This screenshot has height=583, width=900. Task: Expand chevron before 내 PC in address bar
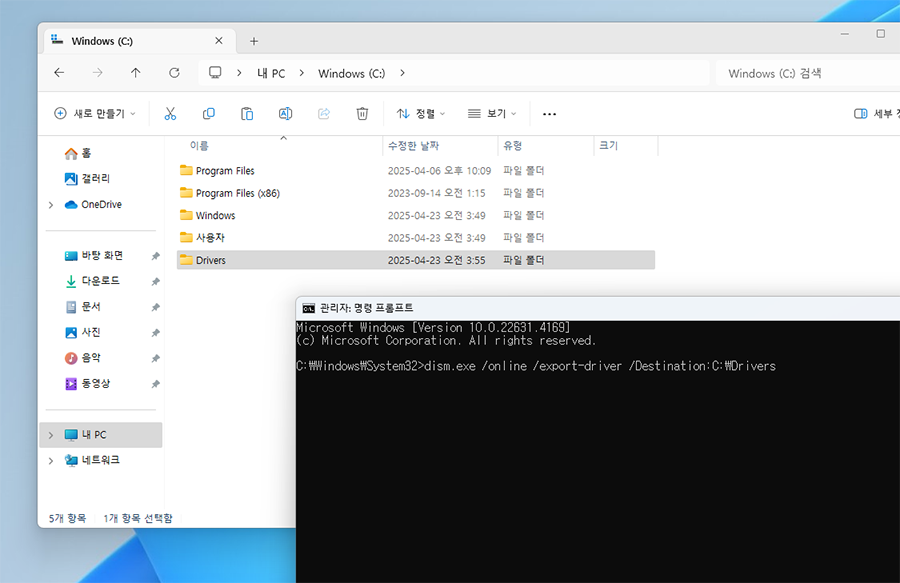click(239, 73)
